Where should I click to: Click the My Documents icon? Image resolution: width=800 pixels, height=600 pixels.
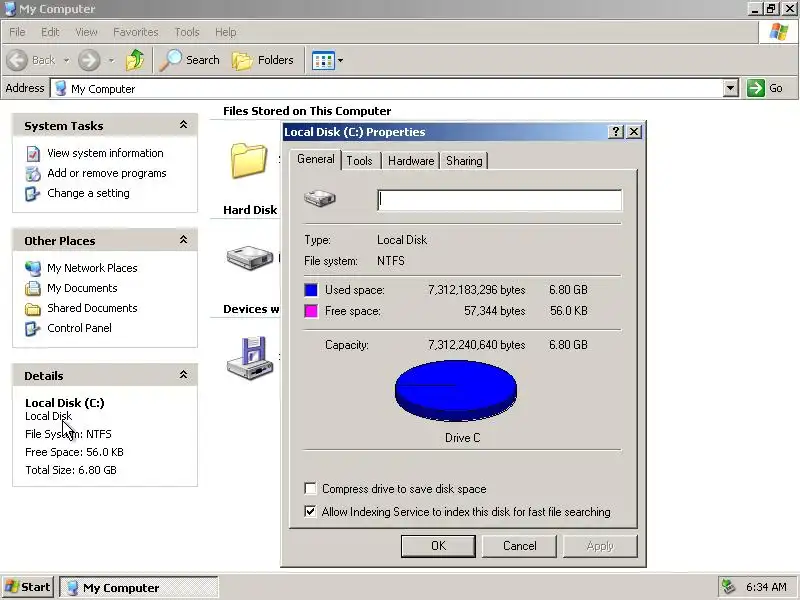(x=33, y=288)
